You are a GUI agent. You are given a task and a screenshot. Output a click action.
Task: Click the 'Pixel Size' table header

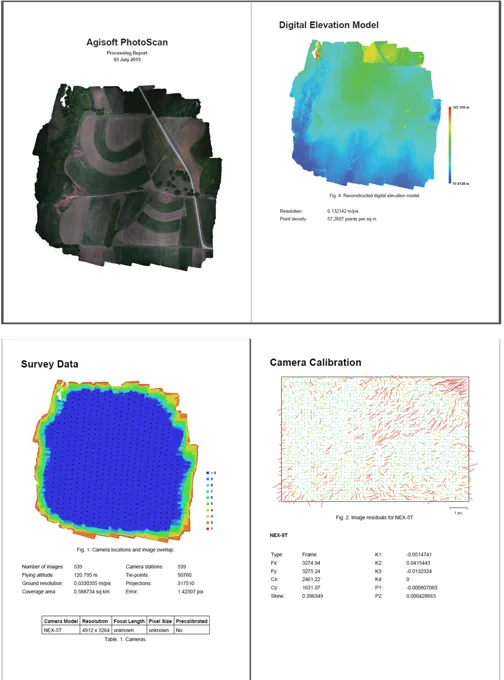[160, 621]
